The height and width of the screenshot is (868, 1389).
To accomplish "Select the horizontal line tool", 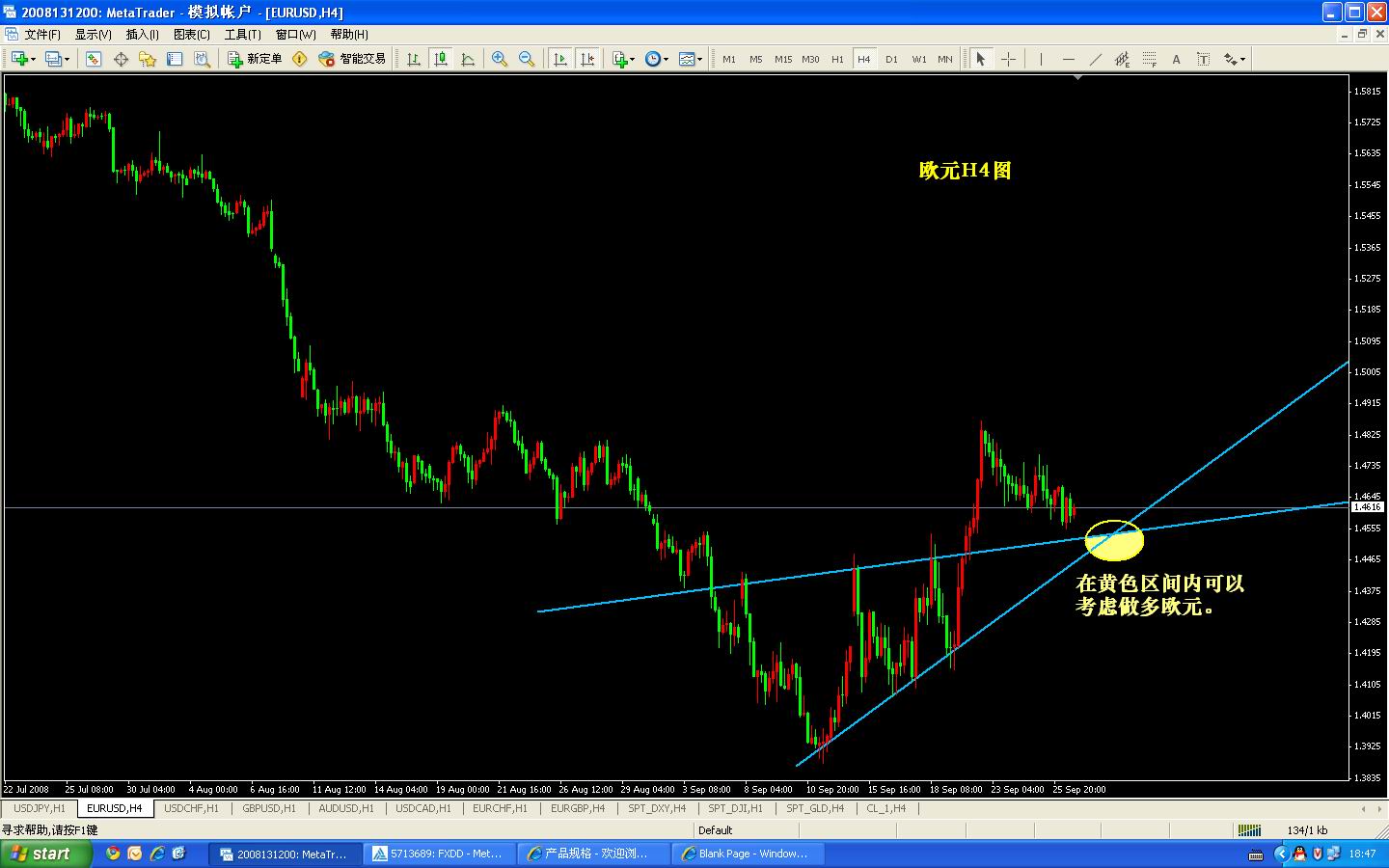I will (x=1068, y=59).
